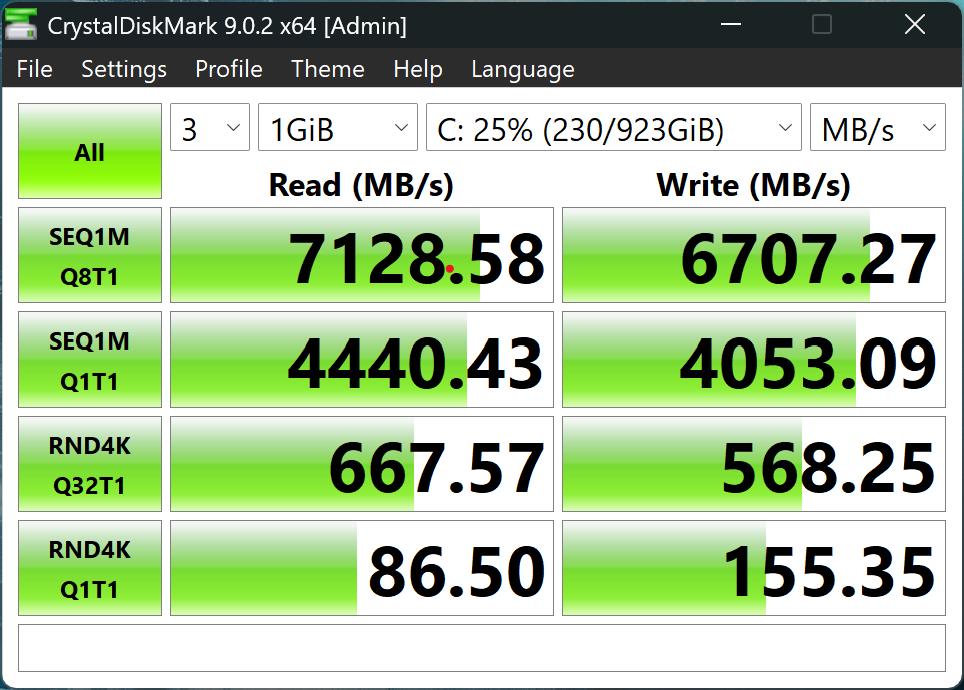Start the SEQ1M Q1T1 test
The height and width of the screenshot is (690, 964).
(x=90, y=360)
